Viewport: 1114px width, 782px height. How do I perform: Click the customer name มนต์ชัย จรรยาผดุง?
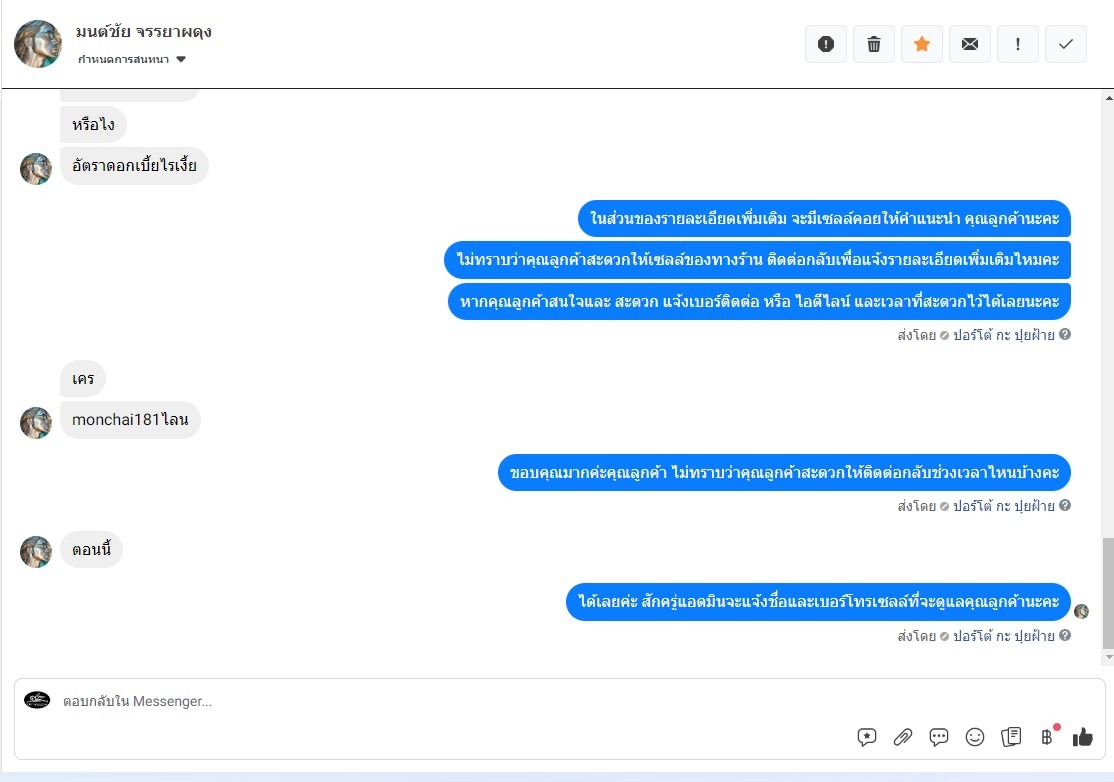click(144, 32)
